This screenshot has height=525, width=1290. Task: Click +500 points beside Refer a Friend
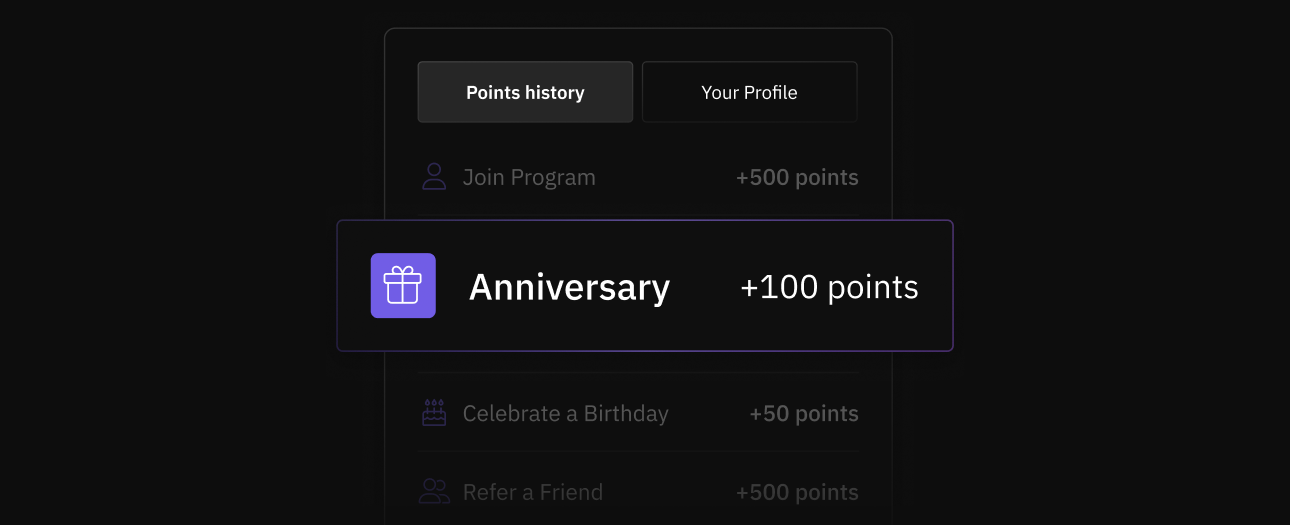click(x=797, y=492)
